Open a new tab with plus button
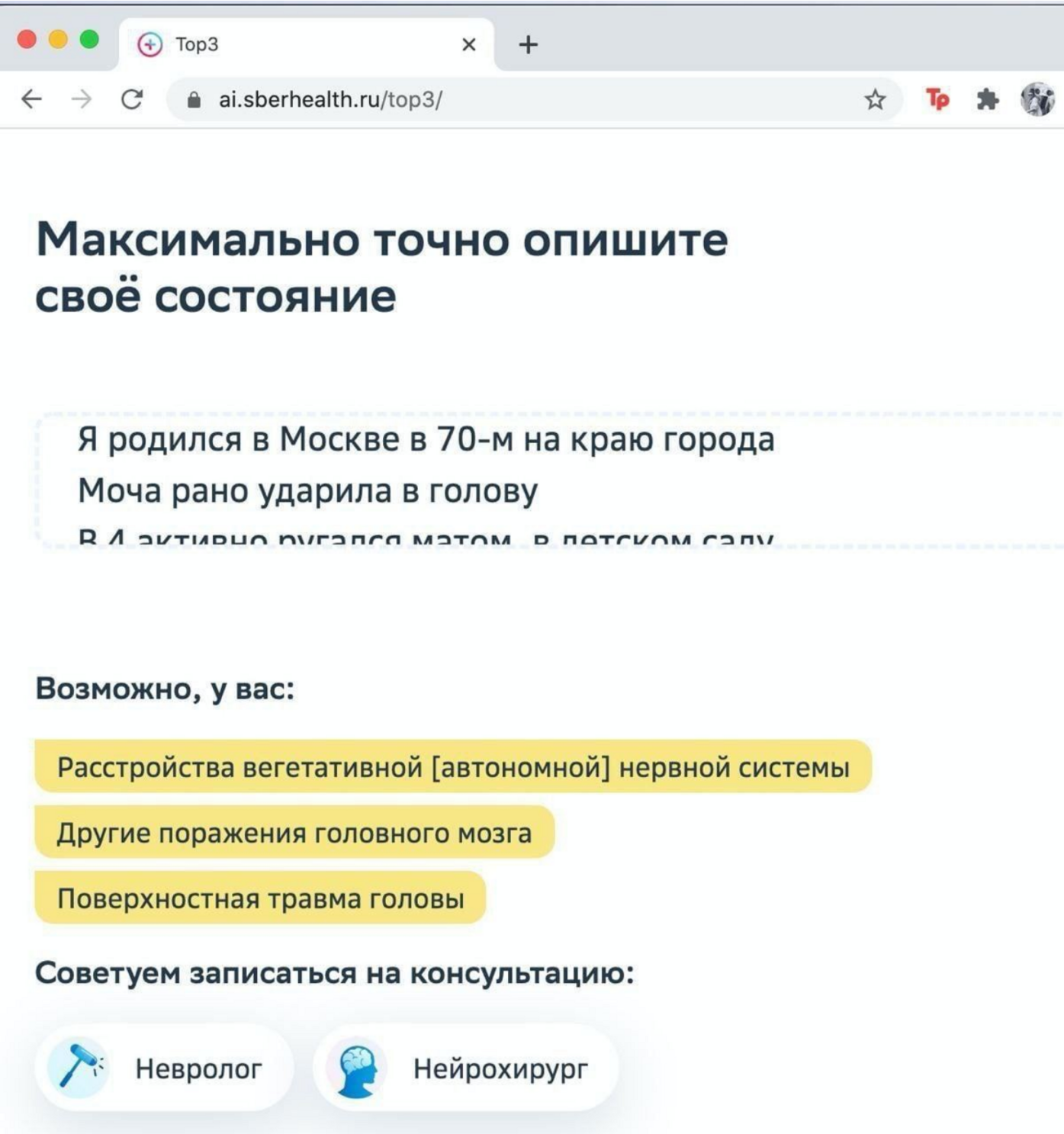The height and width of the screenshot is (1134, 1064). (x=528, y=45)
